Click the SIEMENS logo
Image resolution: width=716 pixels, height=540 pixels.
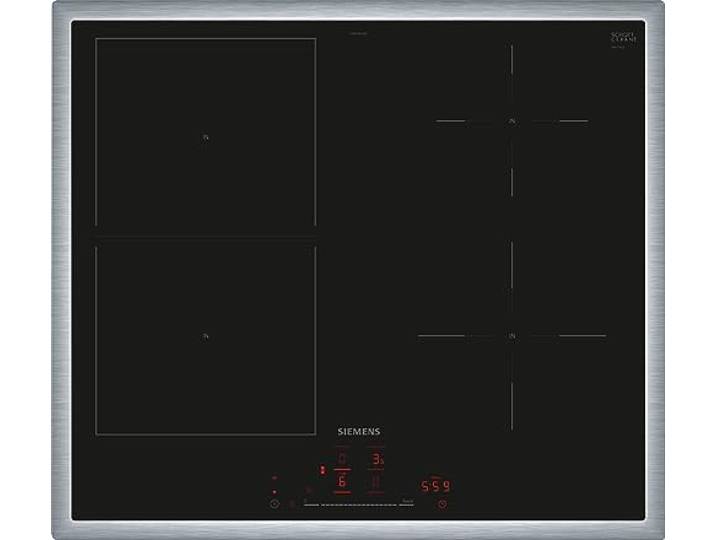(358, 431)
